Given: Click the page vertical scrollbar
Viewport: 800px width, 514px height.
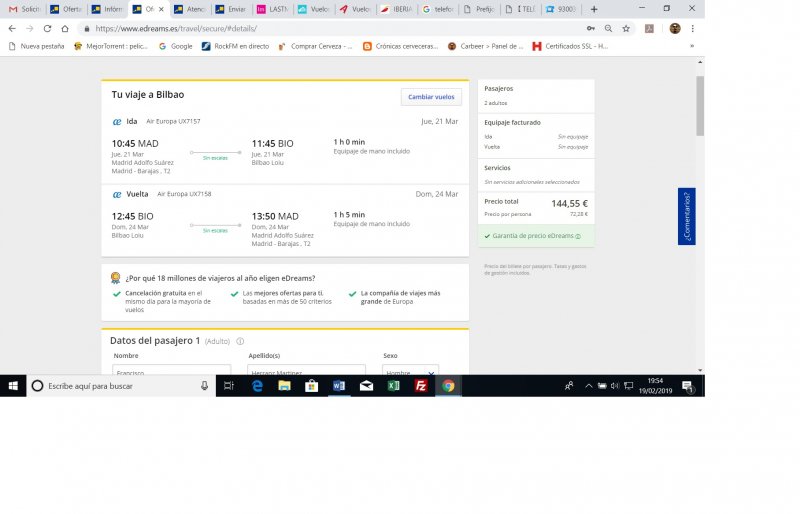Looking at the screenshot, I should (700, 200).
